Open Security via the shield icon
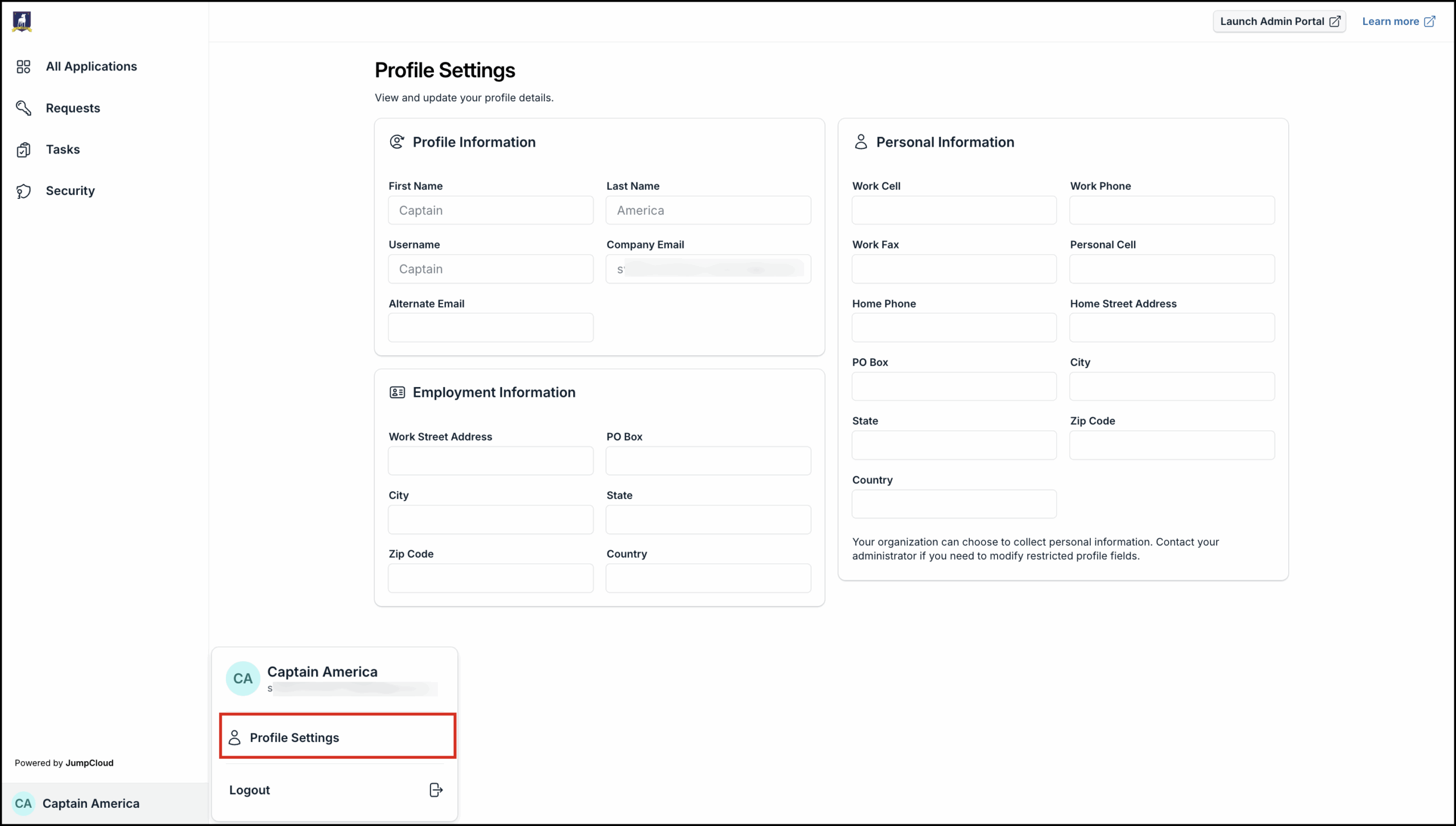This screenshot has width=1456, height=826. (x=24, y=191)
